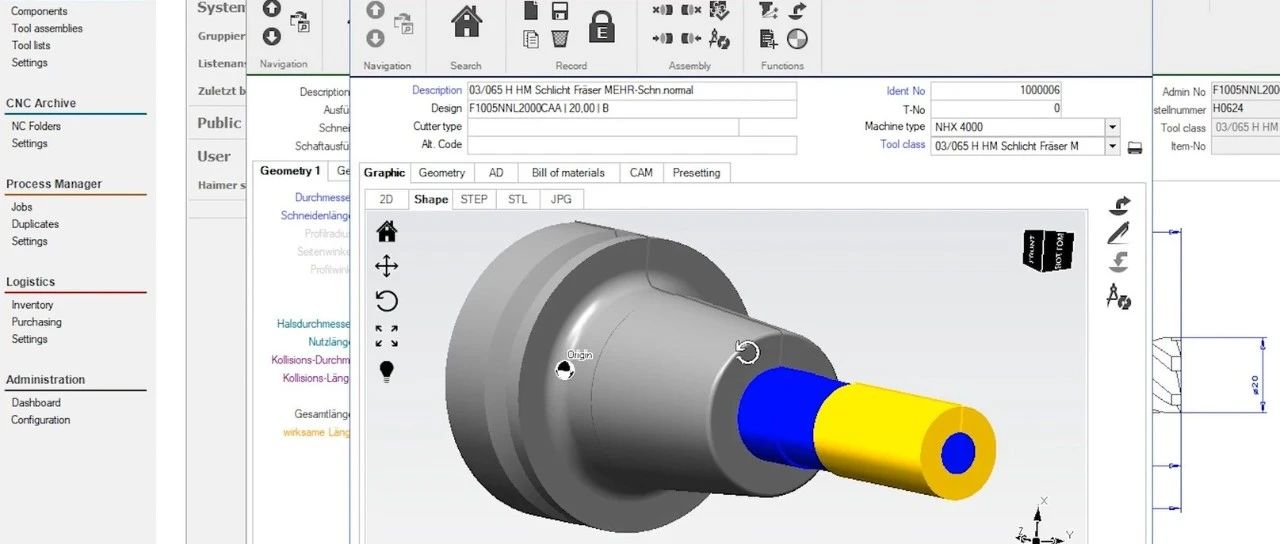Click the Description input field

click(631, 90)
